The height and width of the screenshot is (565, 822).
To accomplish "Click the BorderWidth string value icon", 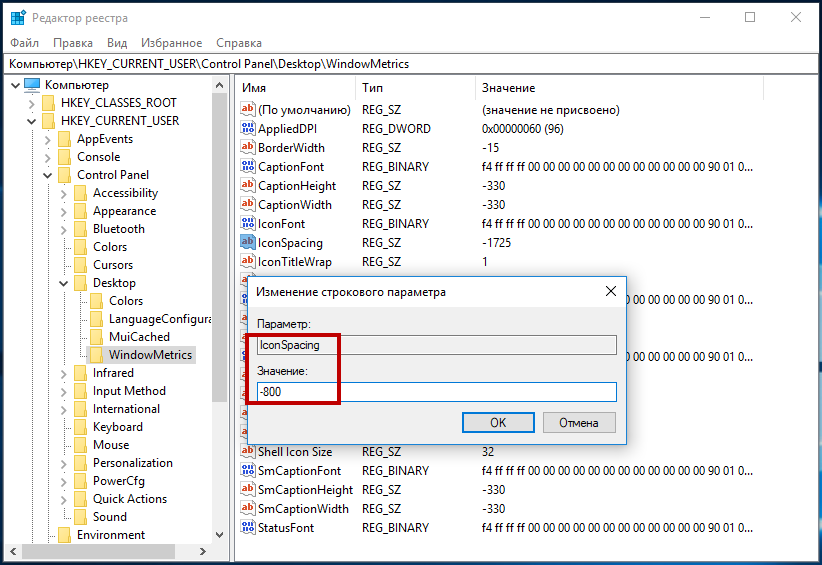I will tap(247, 147).
